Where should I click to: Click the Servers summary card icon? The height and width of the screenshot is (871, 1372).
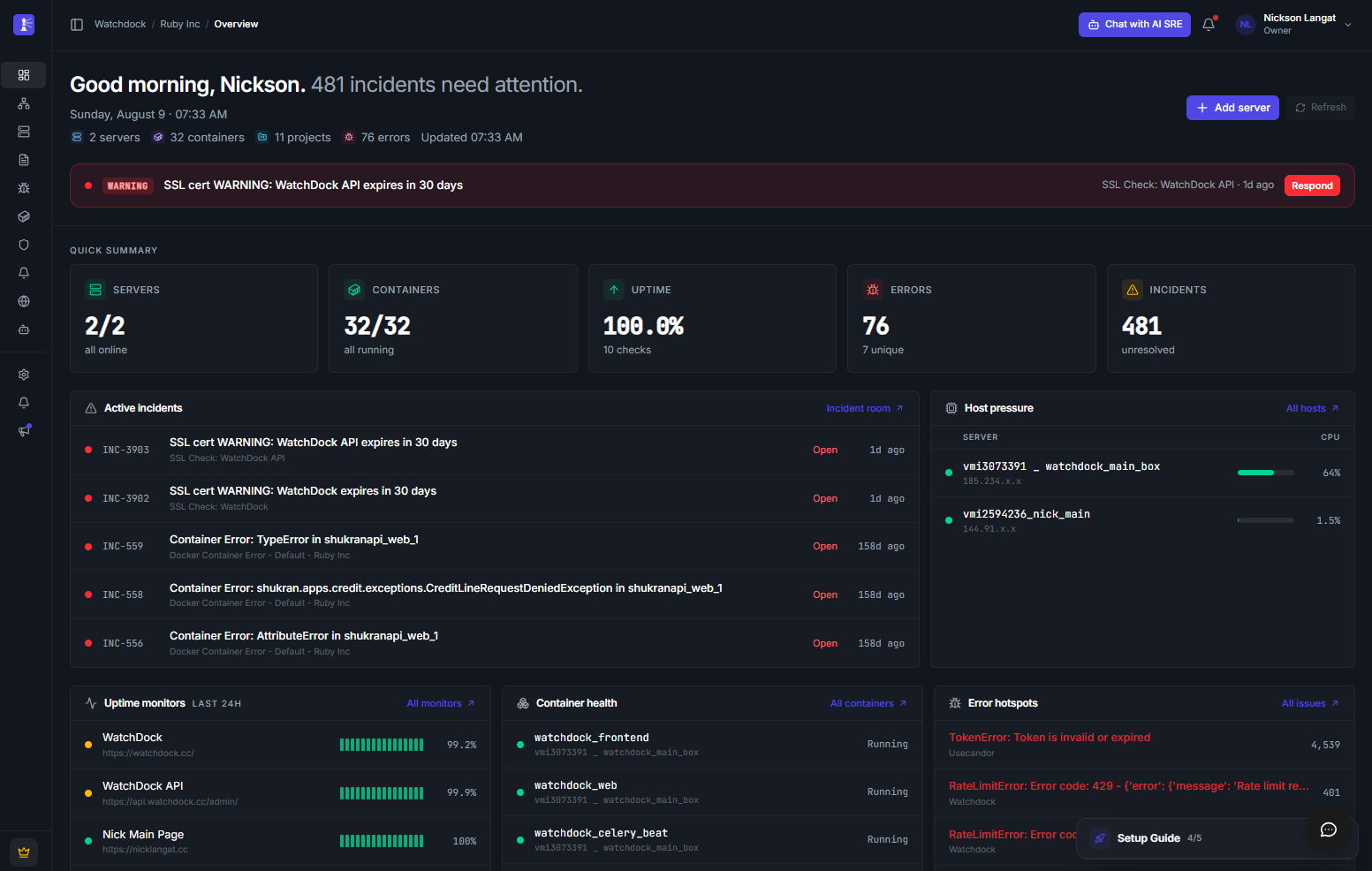(95, 290)
